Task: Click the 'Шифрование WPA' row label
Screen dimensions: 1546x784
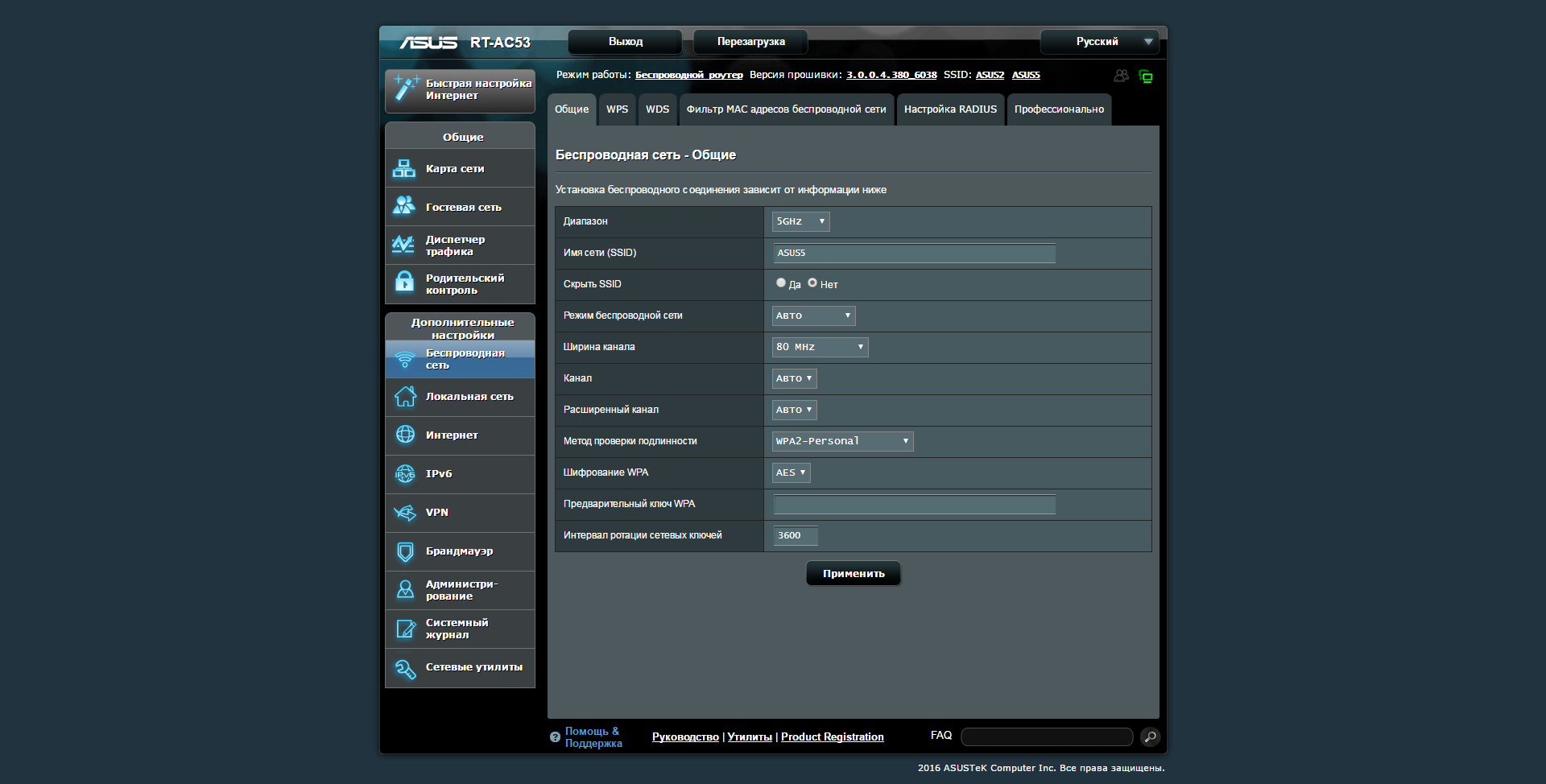Action: pos(606,472)
